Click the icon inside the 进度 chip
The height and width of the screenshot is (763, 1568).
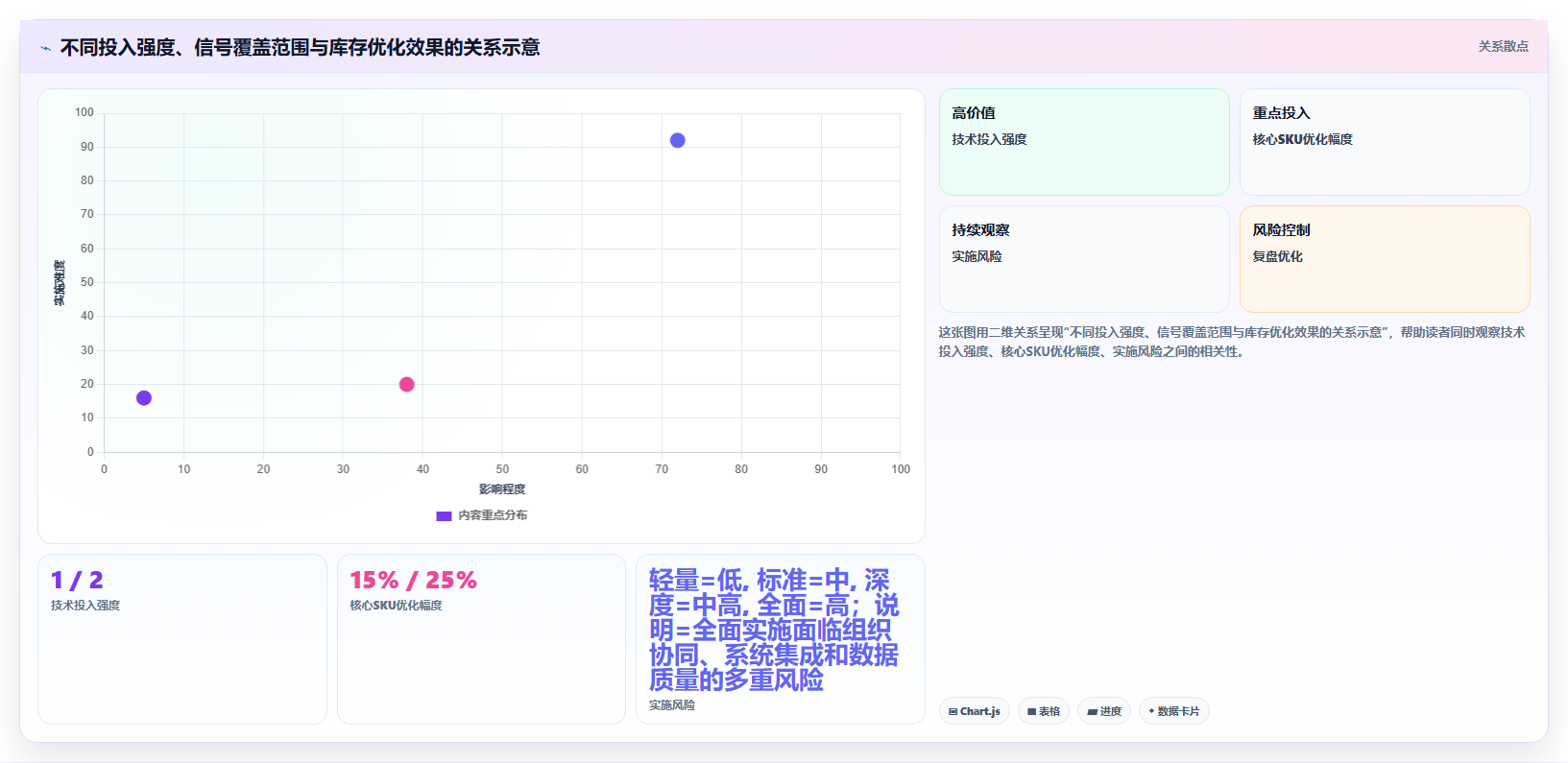point(1092,712)
